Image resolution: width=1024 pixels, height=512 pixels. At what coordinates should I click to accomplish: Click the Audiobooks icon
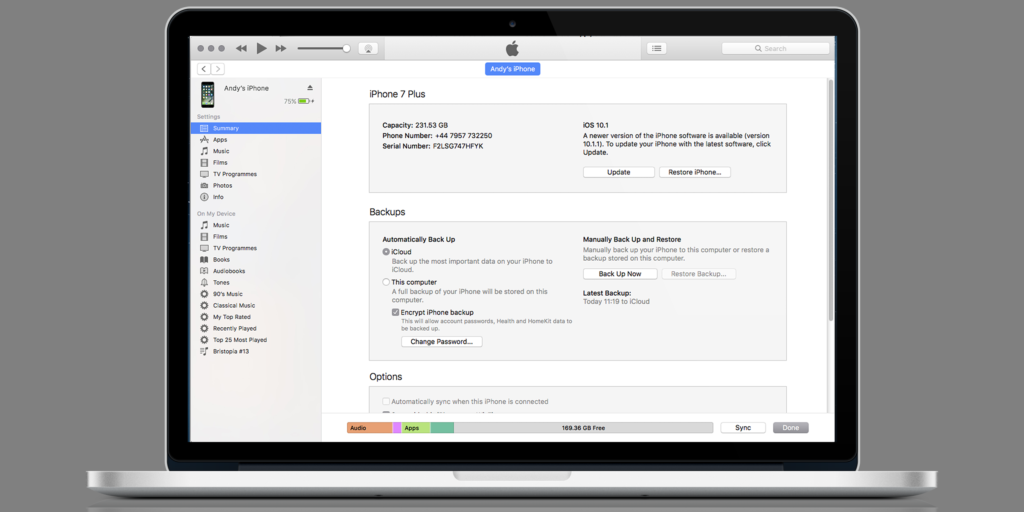point(204,271)
